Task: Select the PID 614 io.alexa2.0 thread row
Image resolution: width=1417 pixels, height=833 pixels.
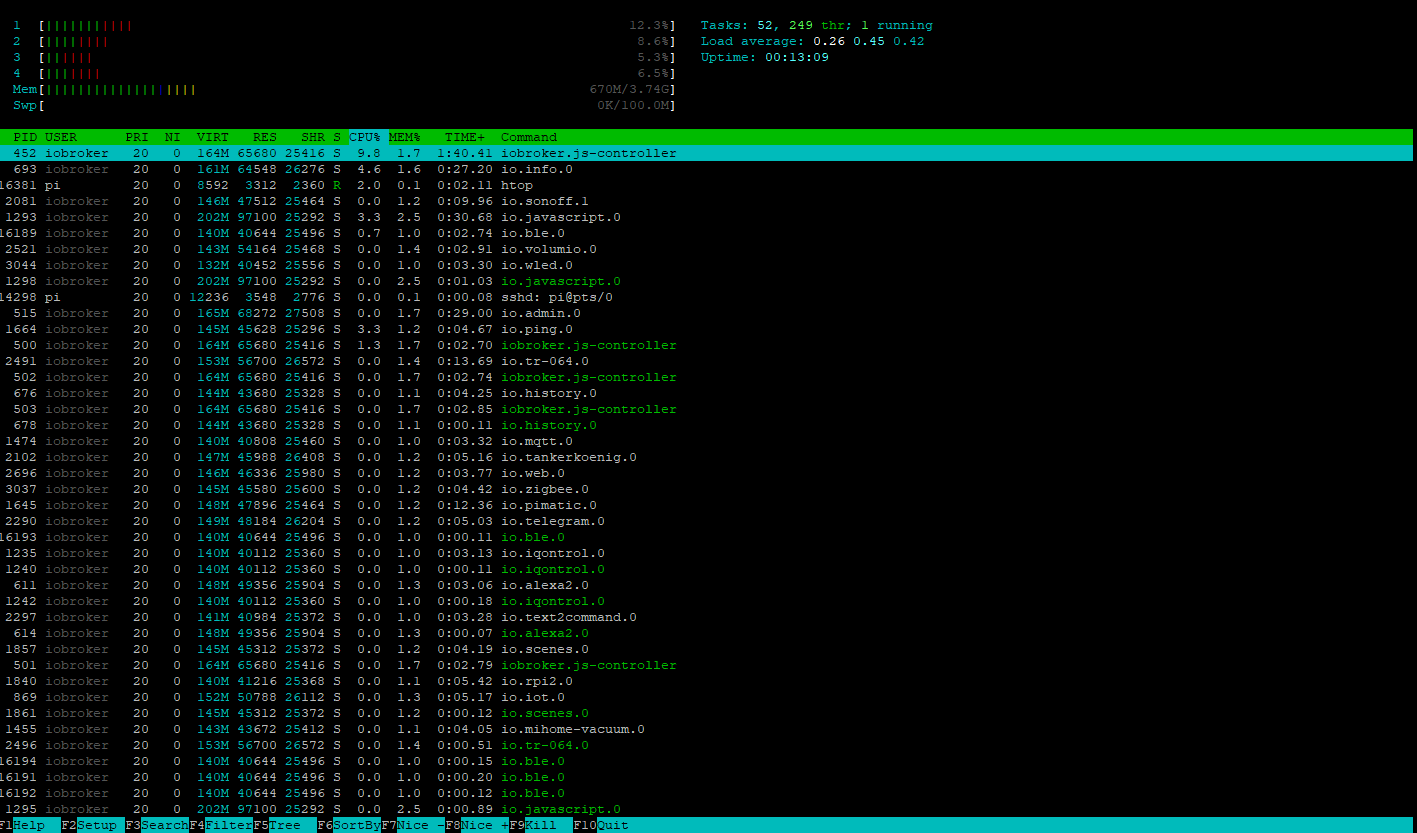Action: [x=706, y=633]
